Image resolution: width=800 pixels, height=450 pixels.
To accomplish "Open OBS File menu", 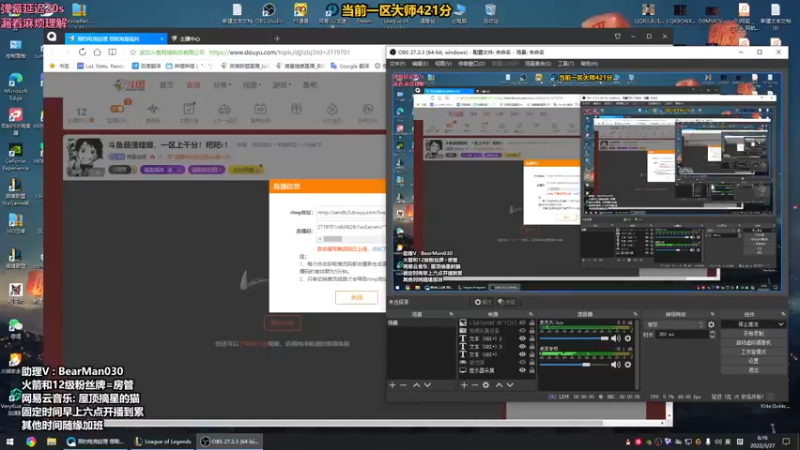I will click(397, 64).
